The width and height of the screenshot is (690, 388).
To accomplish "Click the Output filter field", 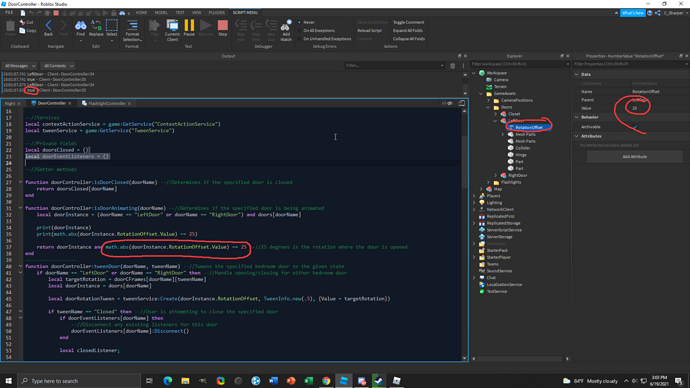I will coord(394,66).
